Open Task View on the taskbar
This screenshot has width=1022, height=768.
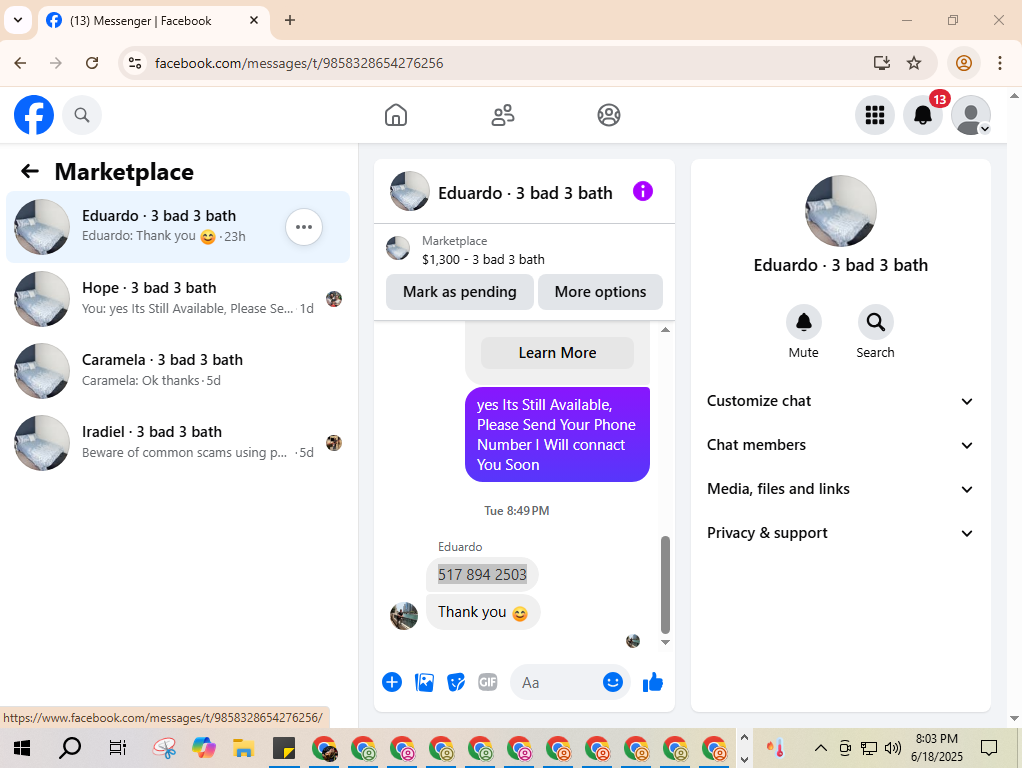click(117, 748)
